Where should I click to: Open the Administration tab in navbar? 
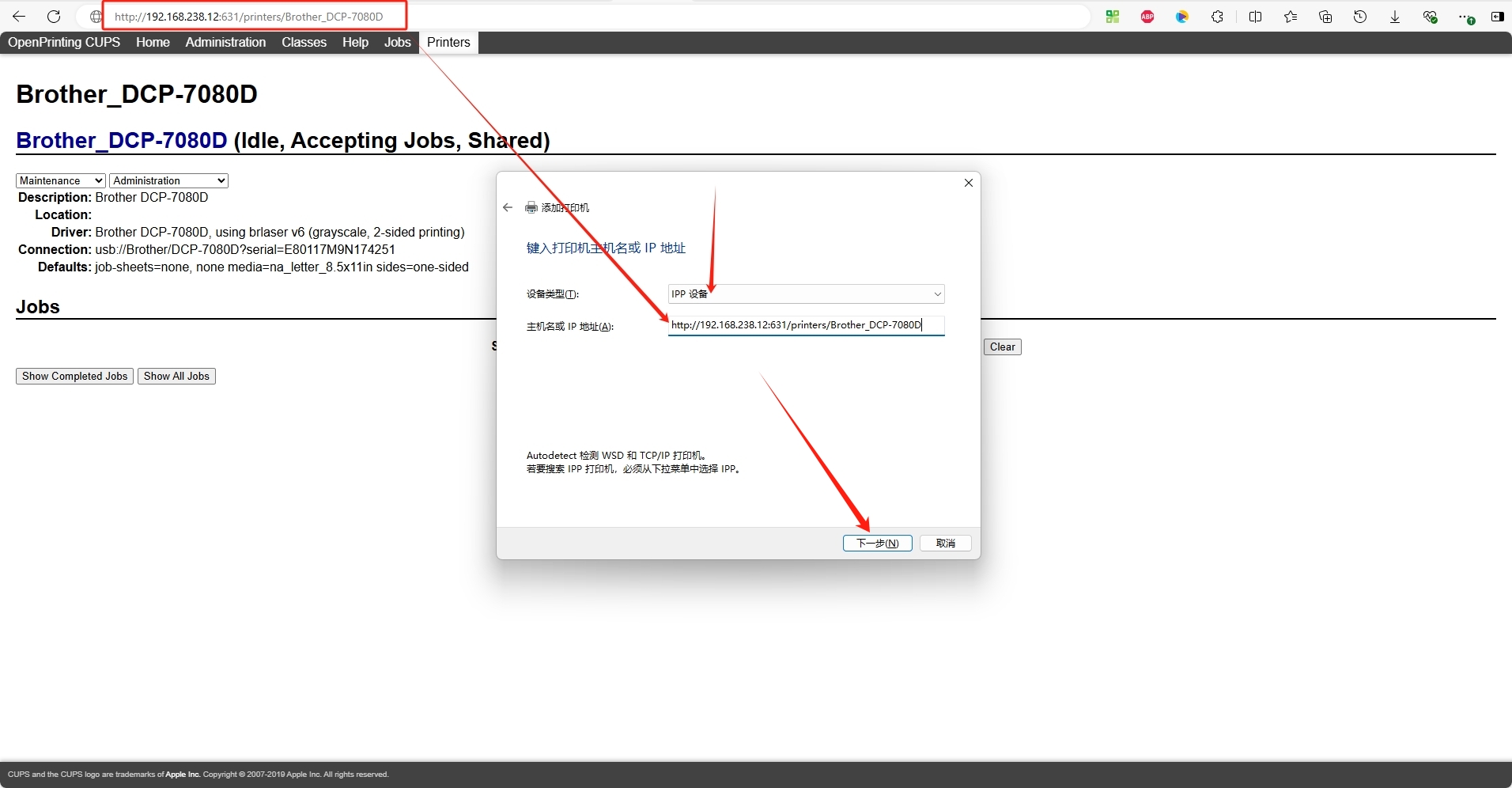[225, 42]
